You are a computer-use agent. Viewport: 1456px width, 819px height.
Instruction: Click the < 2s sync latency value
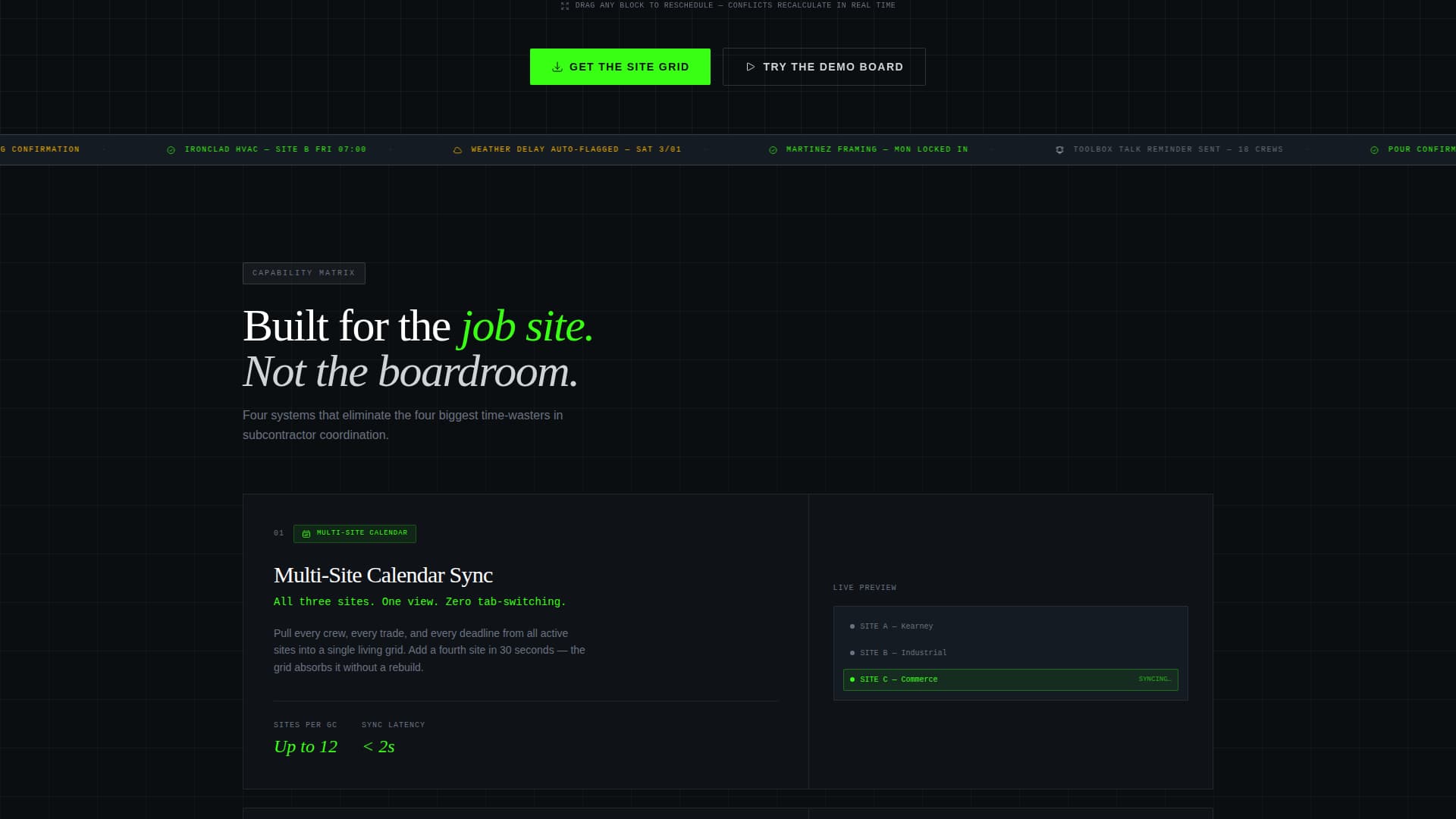[378, 747]
